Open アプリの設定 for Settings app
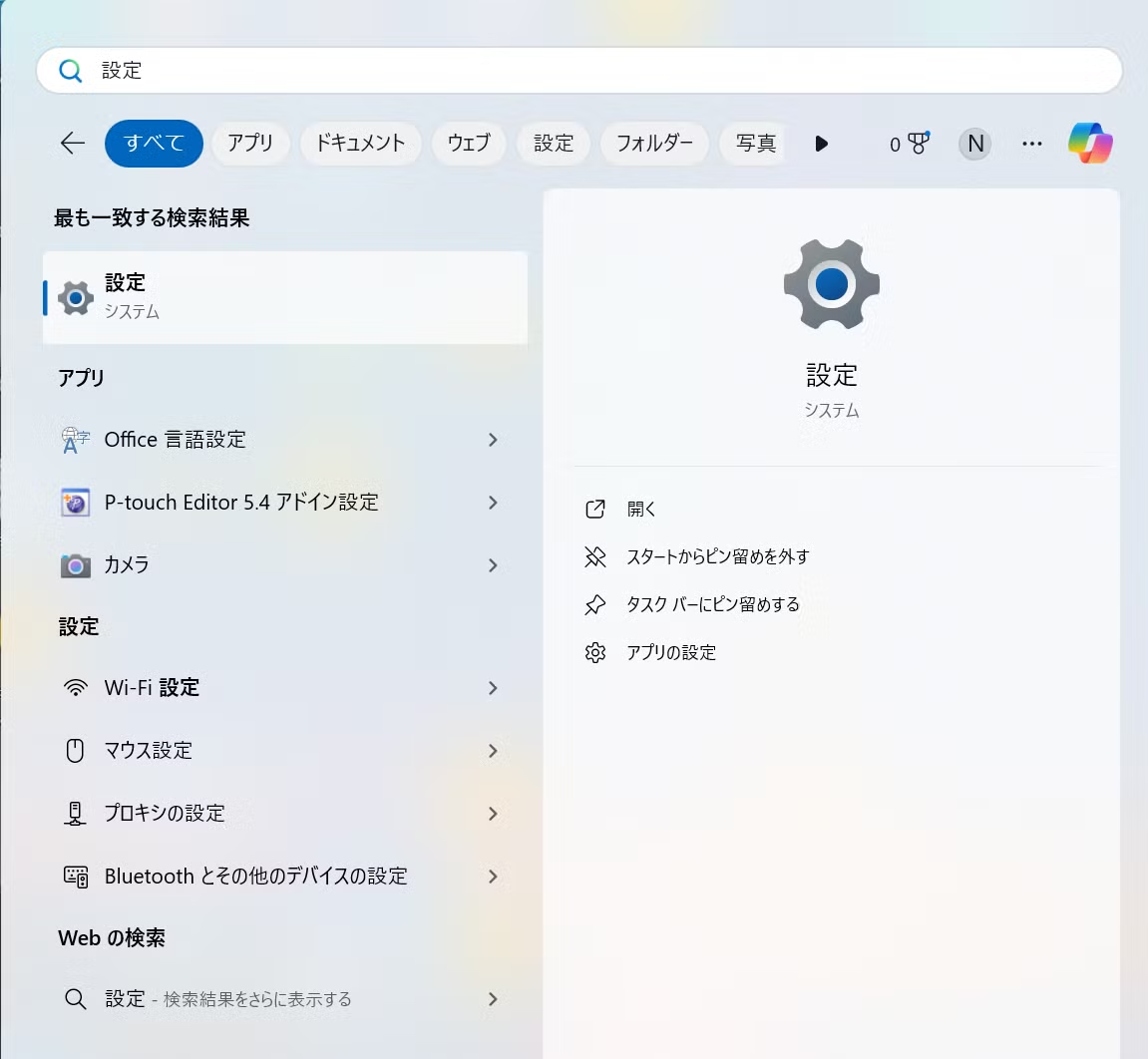The width and height of the screenshot is (1148, 1059). [x=670, y=652]
